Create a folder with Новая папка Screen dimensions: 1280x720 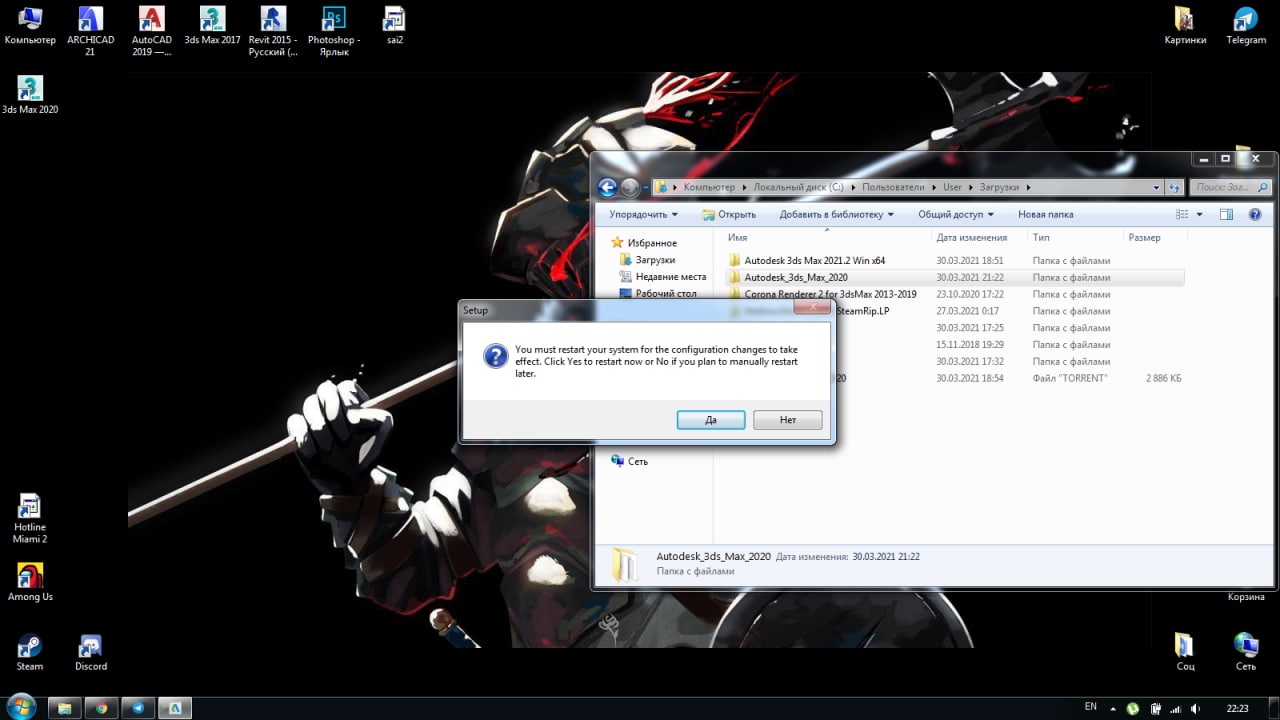pos(1045,214)
